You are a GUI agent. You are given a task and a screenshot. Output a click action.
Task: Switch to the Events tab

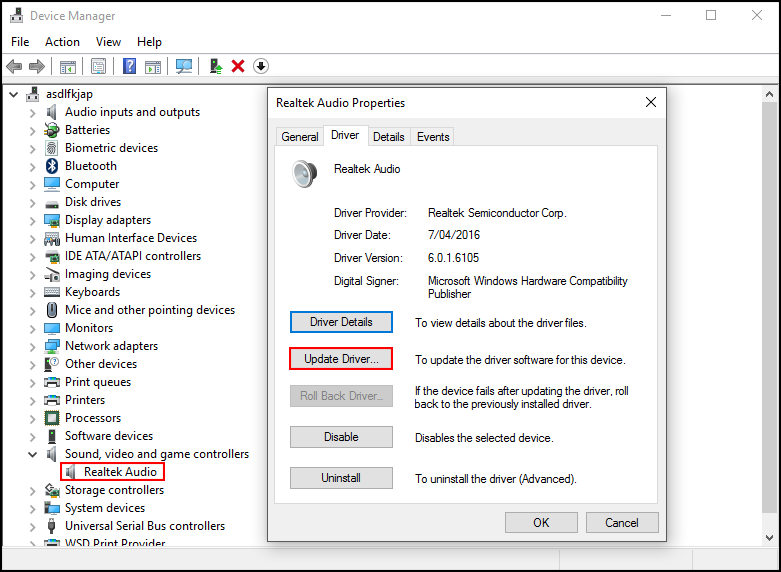click(x=433, y=137)
